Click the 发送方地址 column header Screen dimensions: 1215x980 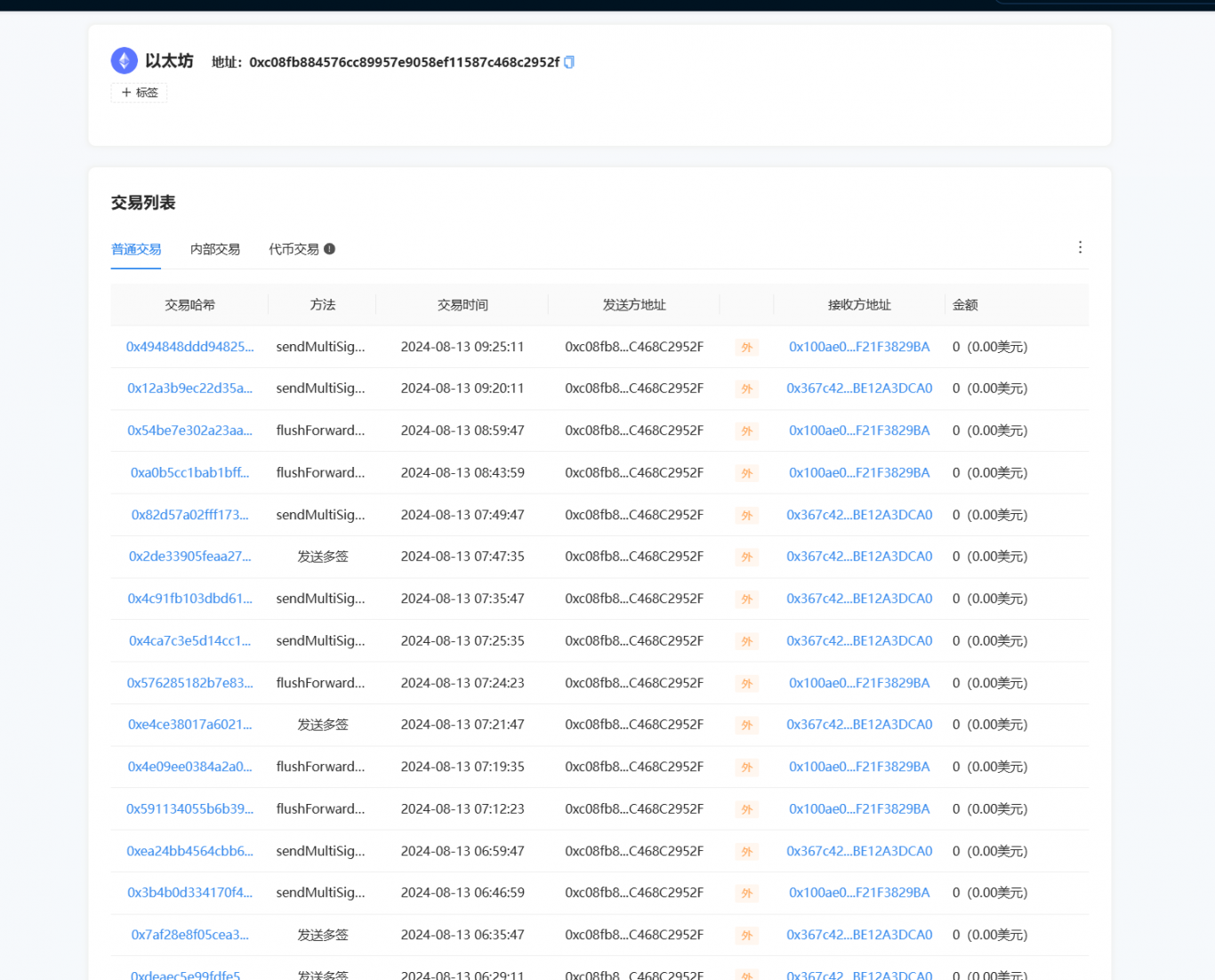coord(634,305)
